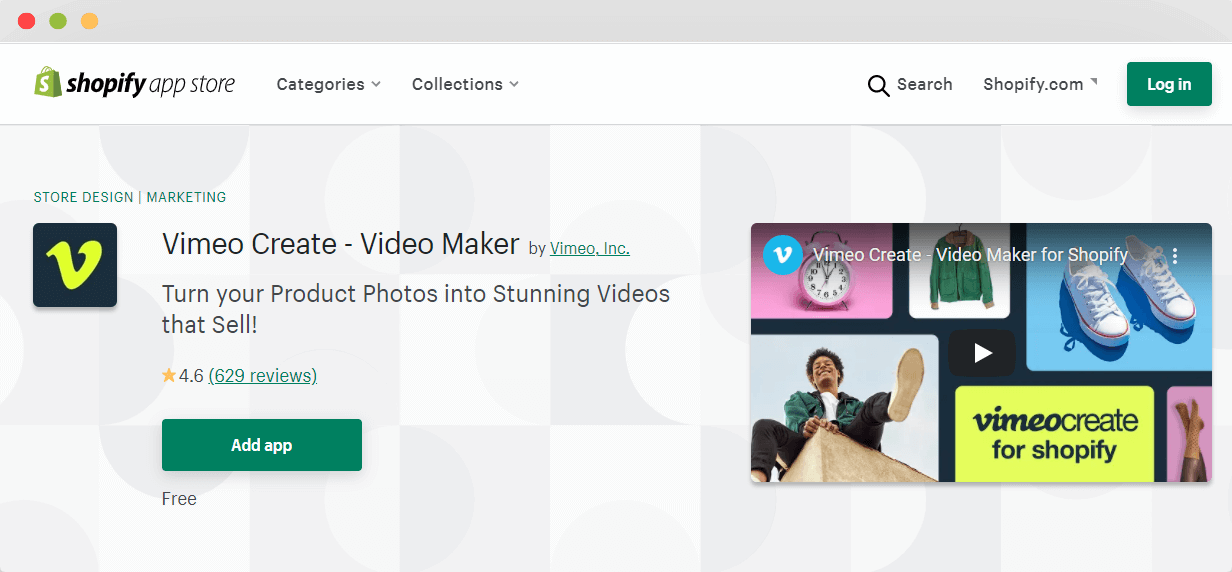The height and width of the screenshot is (572, 1232).
Task: Click the video title 'Vimeo Create - Video Maker for Shopify'
Action: [970, 255]
